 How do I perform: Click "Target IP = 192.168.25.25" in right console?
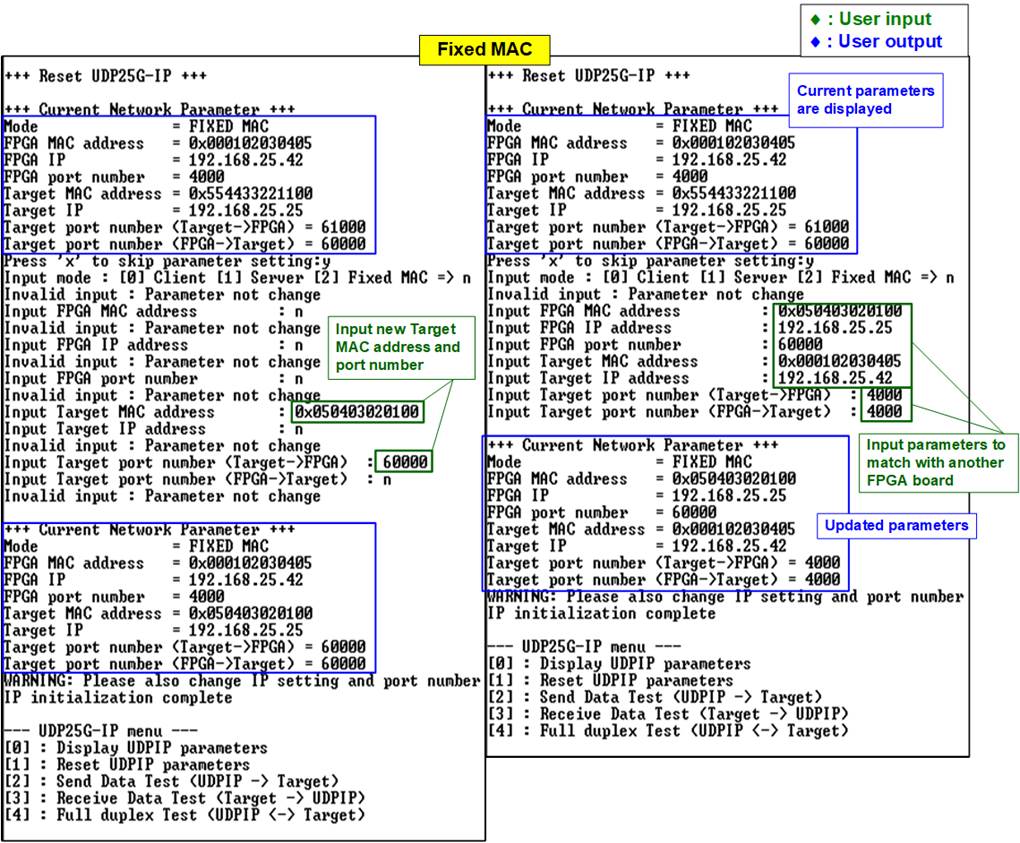coord(637,211)
